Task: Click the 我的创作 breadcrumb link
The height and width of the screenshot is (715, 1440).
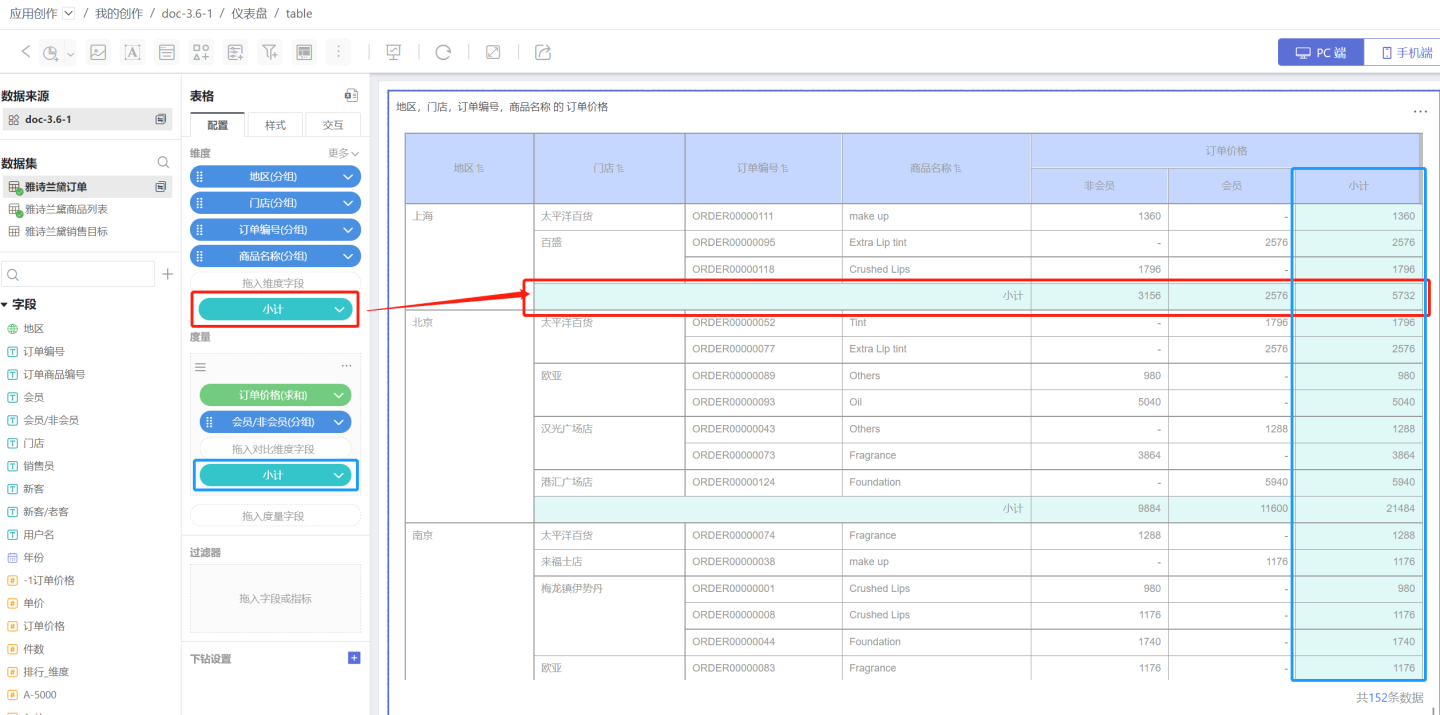Action: pos(119,14)
